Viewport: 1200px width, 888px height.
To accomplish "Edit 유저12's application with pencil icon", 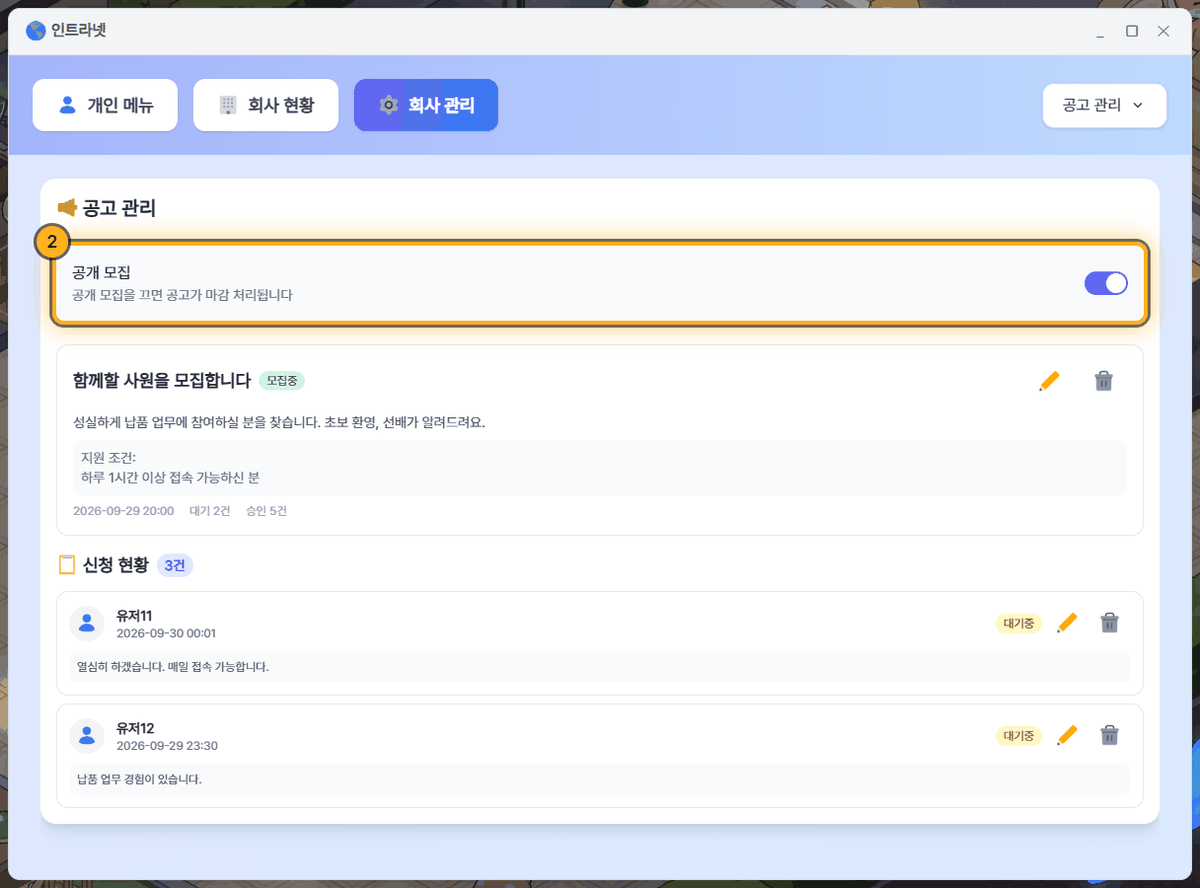I will [1067, 736].
